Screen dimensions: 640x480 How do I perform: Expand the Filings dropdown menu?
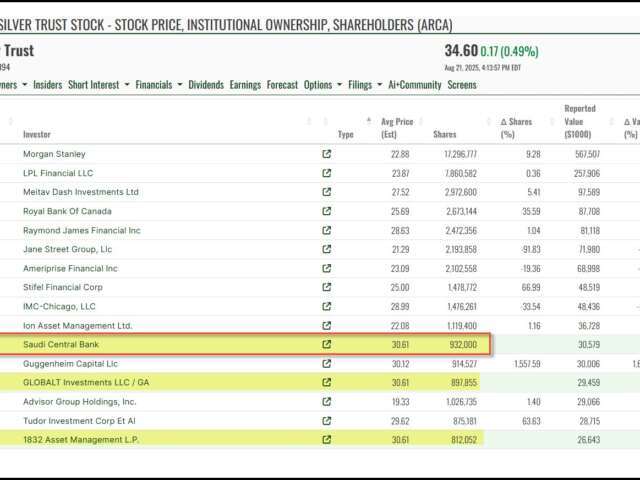(x=365, y=85)
